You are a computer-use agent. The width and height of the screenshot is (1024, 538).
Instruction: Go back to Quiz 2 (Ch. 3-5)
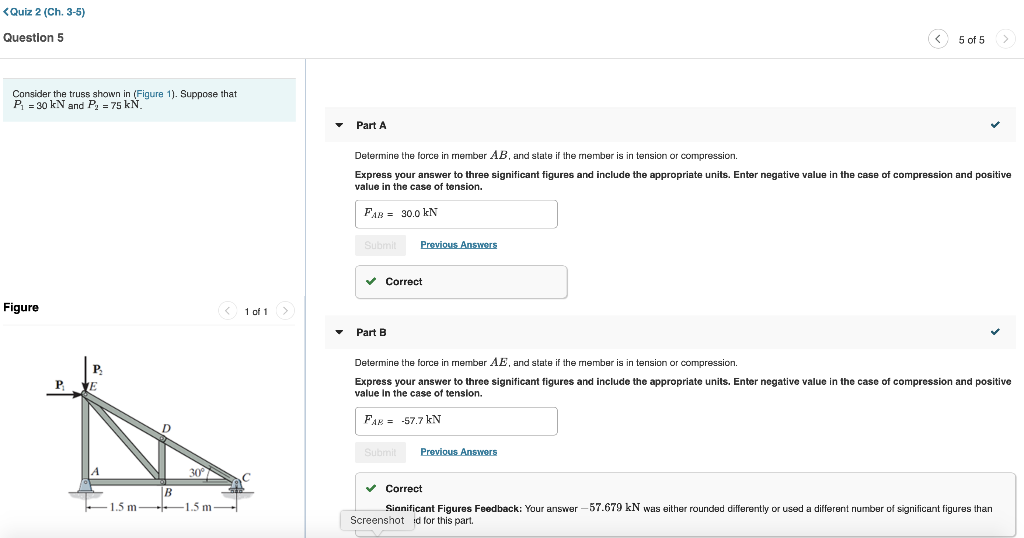(44, 12)
